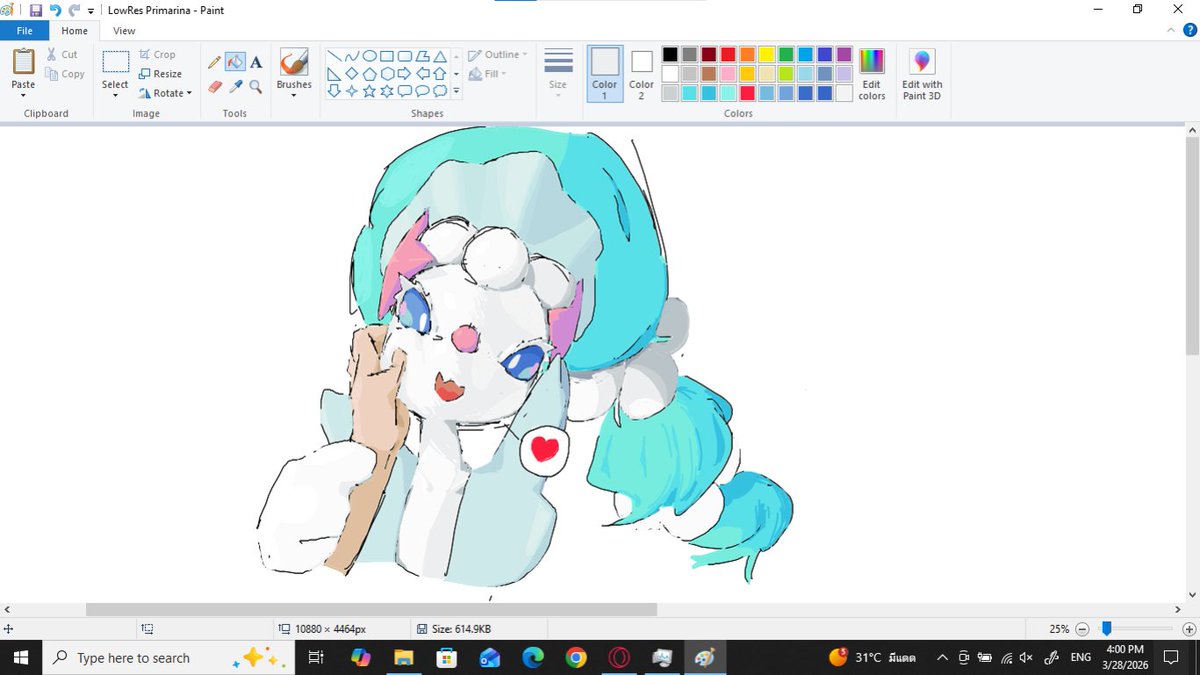Open Microsoft Edge from the taskbar
1200x675 pixels.
(x=533, y=658)
